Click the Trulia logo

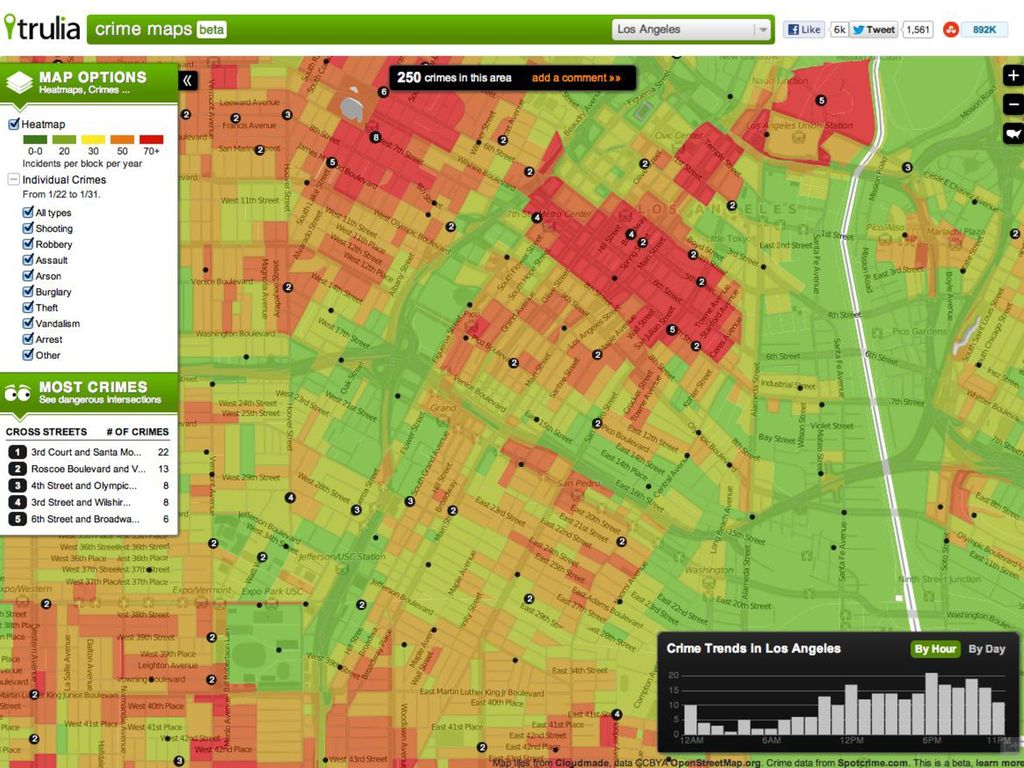click(42, 27)
